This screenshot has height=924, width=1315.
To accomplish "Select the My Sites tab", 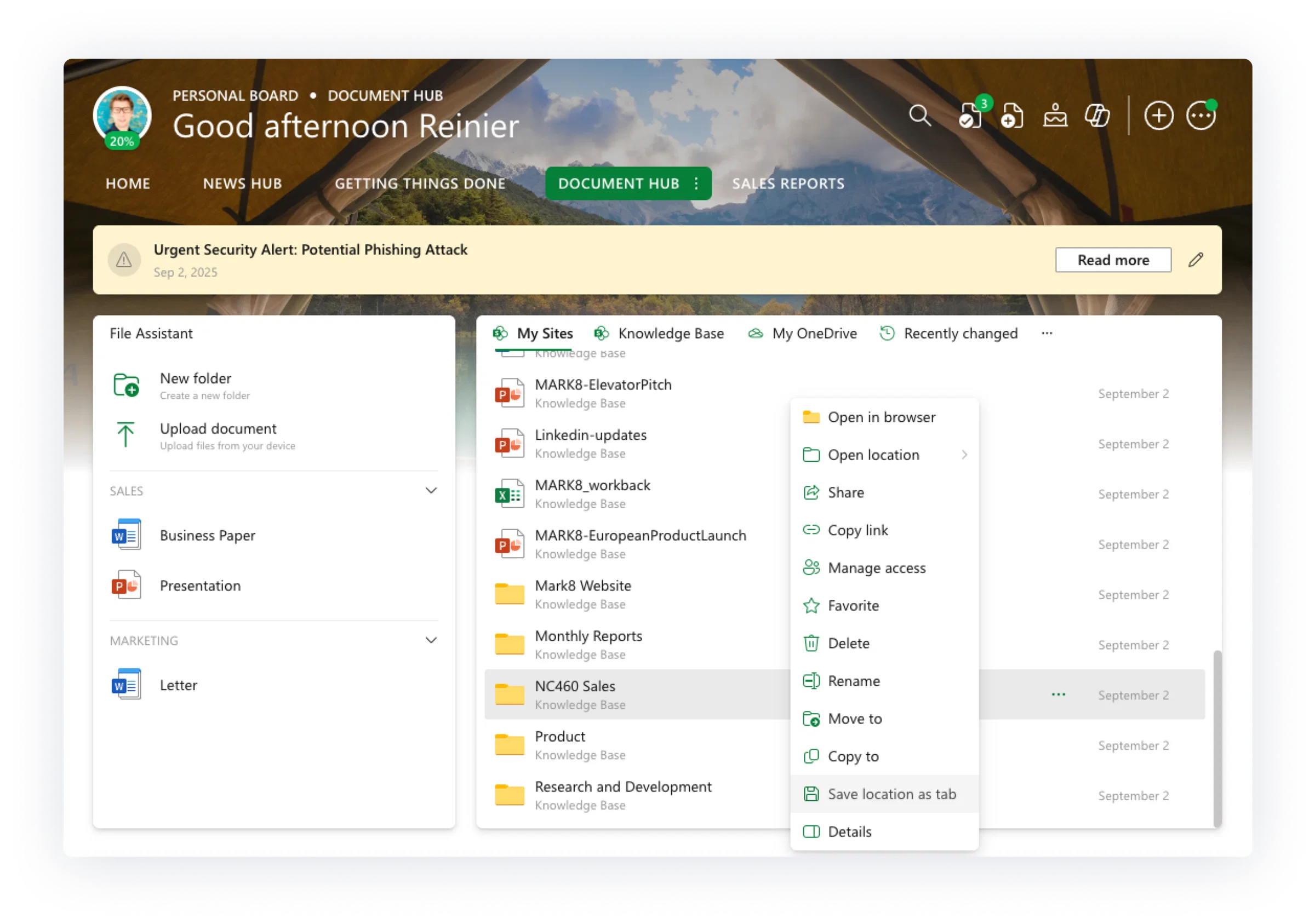I will (x=533, y=333).
